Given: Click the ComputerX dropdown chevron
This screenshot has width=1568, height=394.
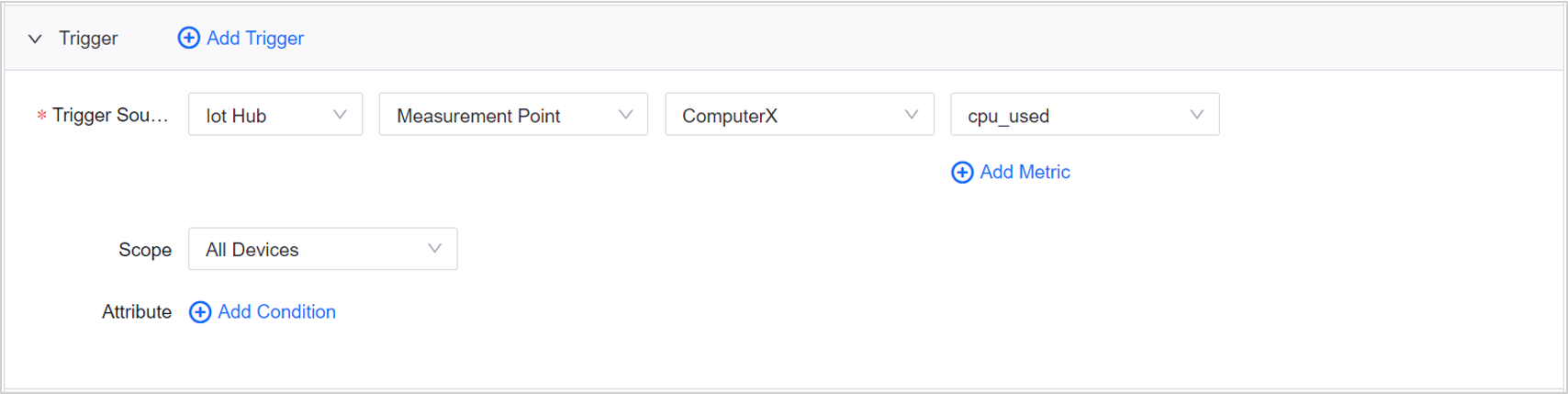Looking at the screenshot, I should [911, 115].
